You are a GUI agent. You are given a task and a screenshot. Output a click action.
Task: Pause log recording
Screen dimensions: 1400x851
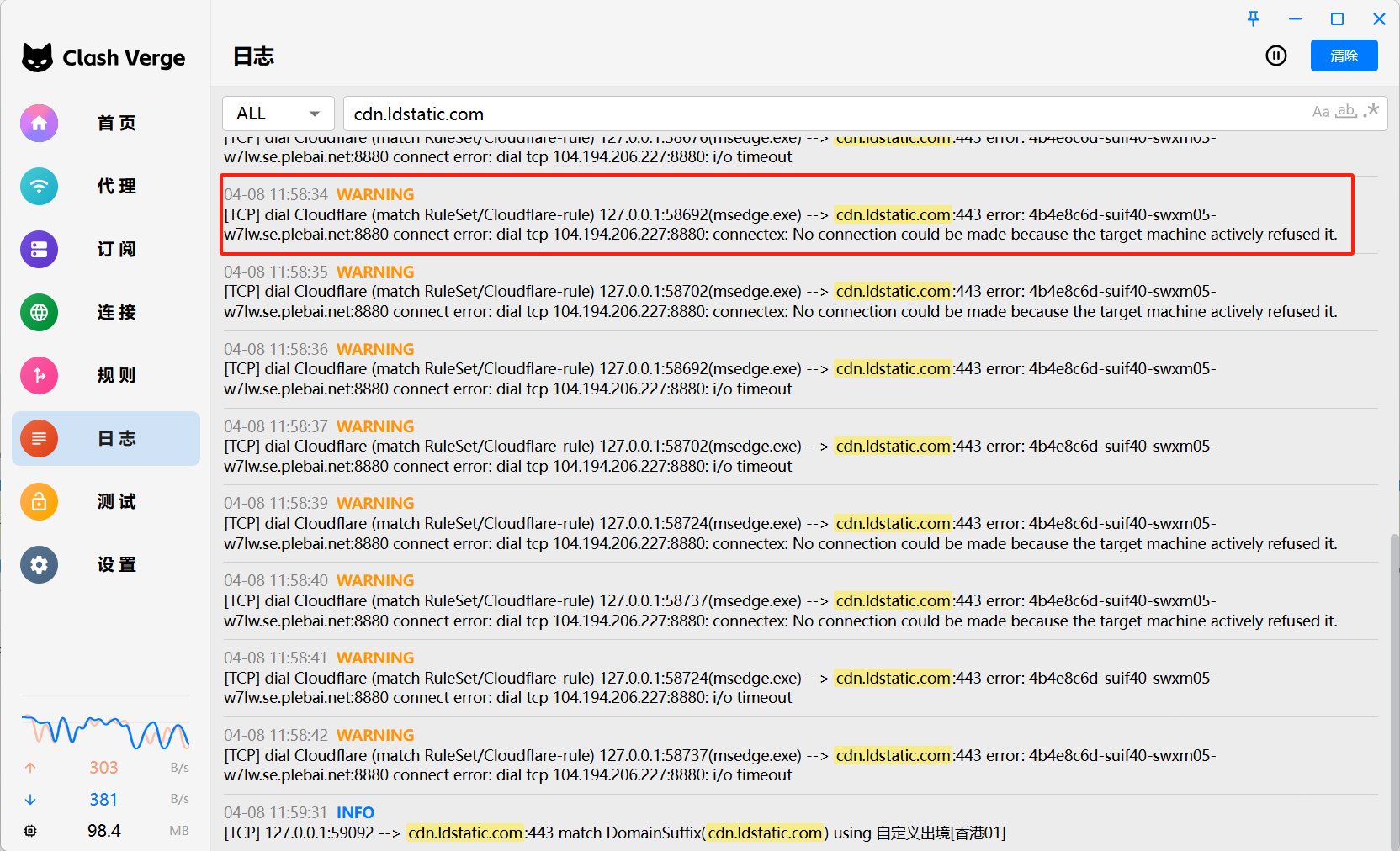coord(1276,55)
